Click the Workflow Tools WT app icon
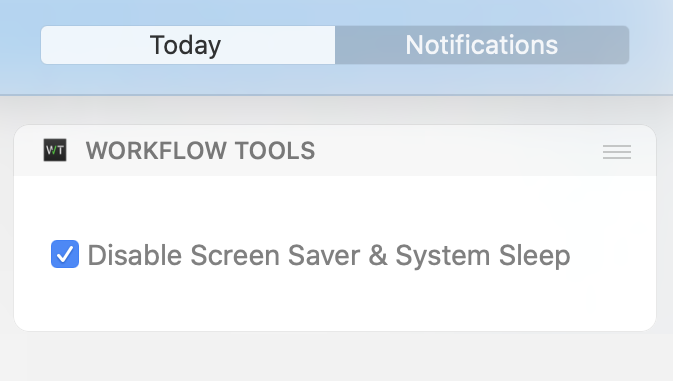 (55, 150)
